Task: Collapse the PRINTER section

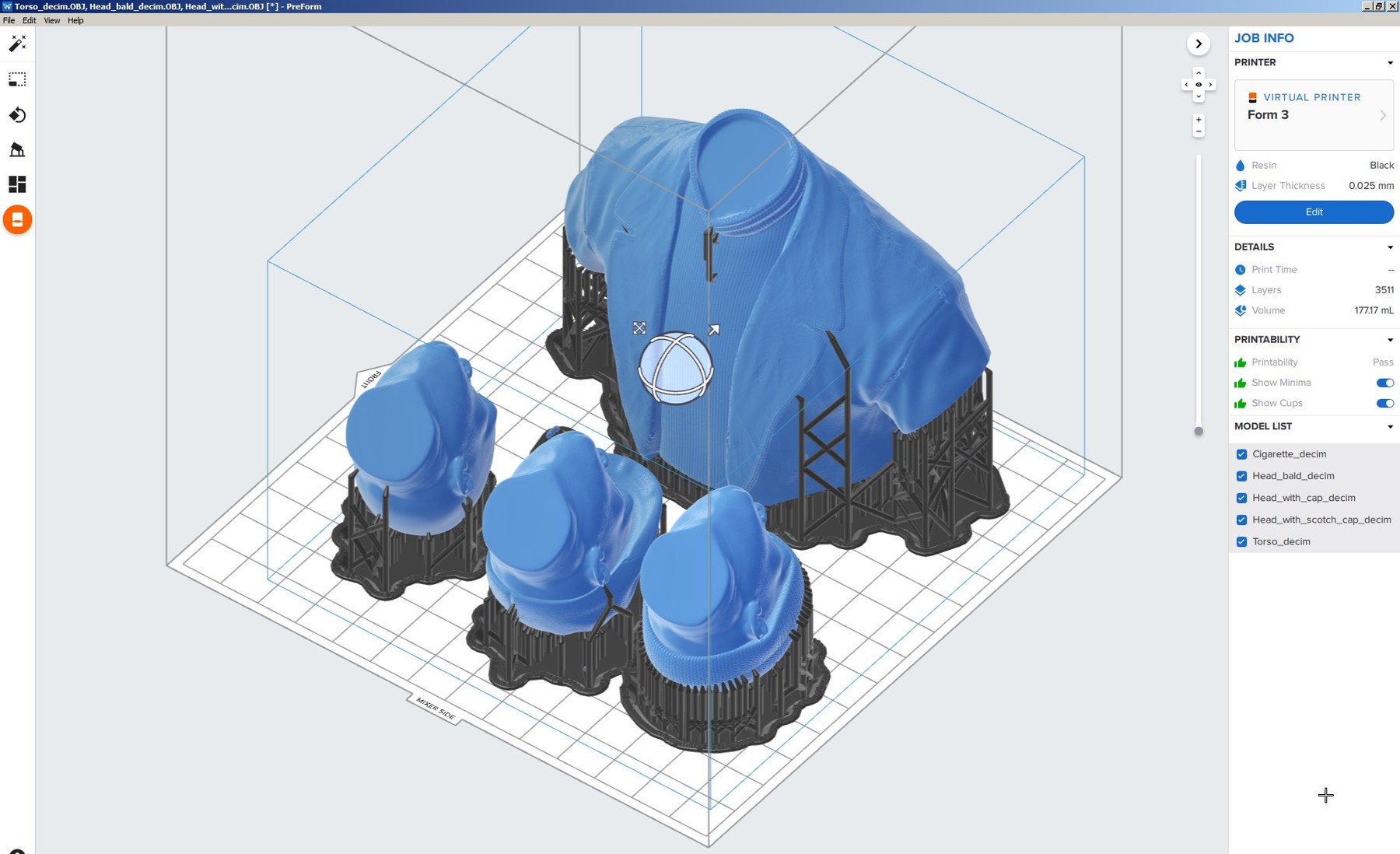Action: pos(1391,62)
